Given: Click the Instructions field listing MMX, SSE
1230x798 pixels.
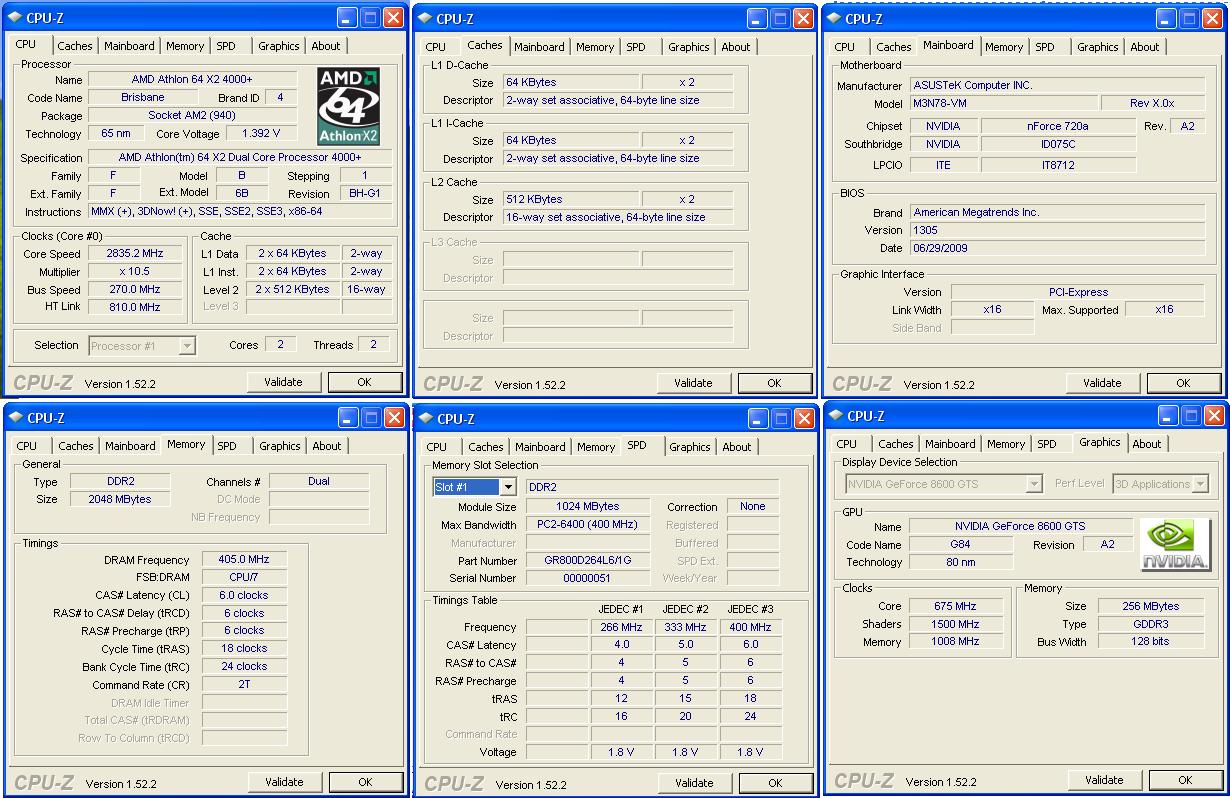Looking at the screenshot, I should (x=240, y=212).
